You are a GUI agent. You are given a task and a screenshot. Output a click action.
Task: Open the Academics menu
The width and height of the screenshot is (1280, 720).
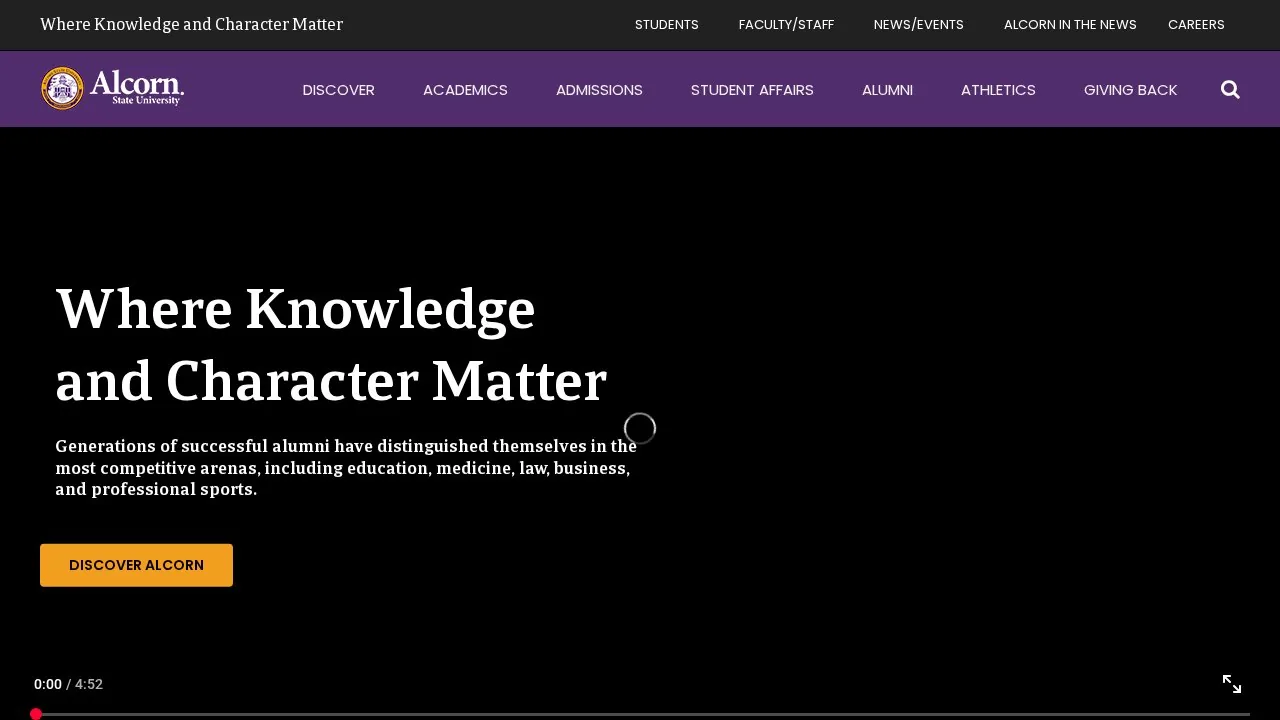click(465, 90)
